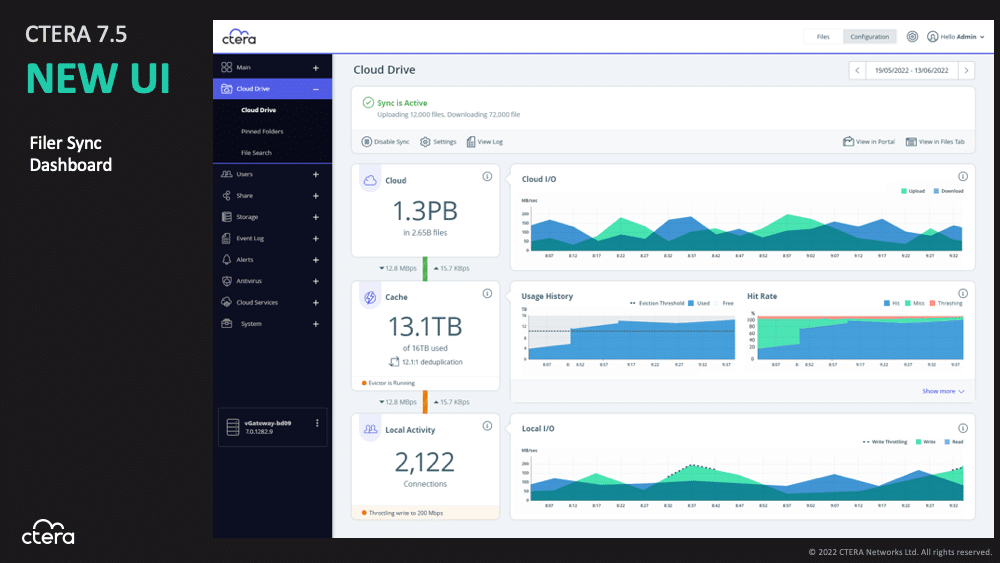
Task: Select Pinned Folders submenu item
Action: (x=262, y=131)
